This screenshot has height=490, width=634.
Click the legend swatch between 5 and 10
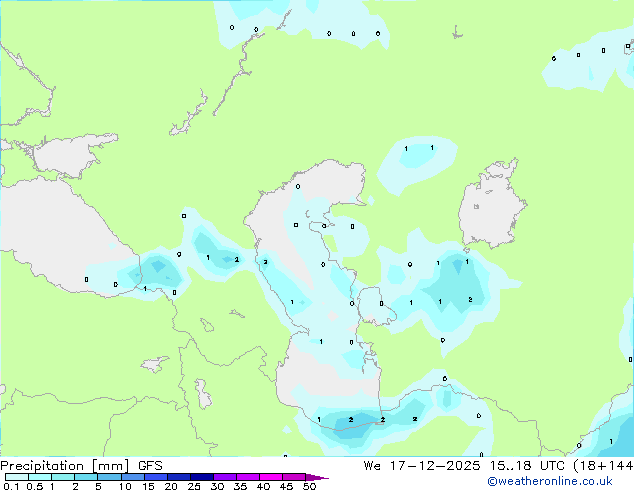tap(109, 477)
